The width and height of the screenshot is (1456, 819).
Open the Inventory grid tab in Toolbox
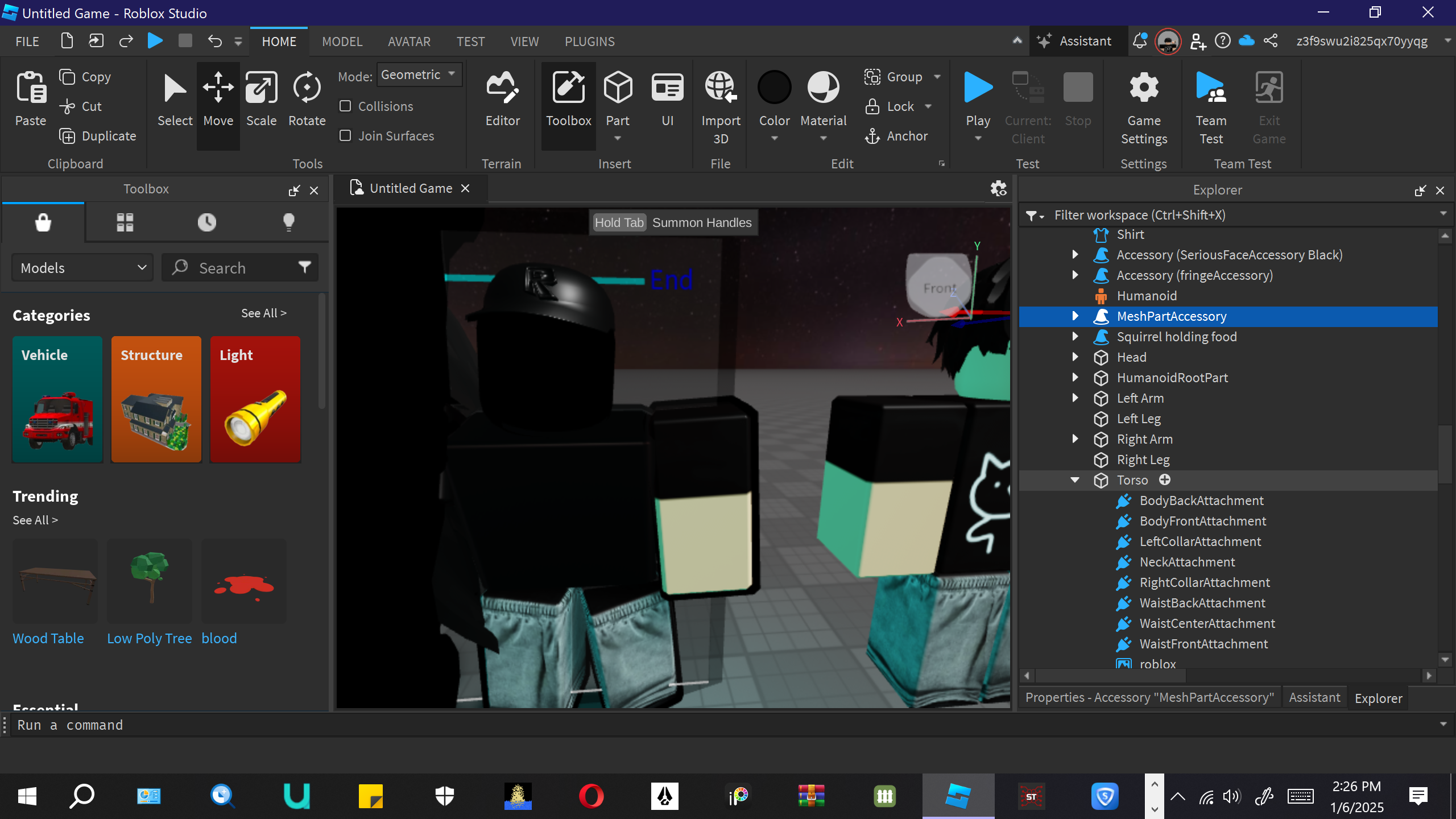pyautogui.click(x=125, y=222)
